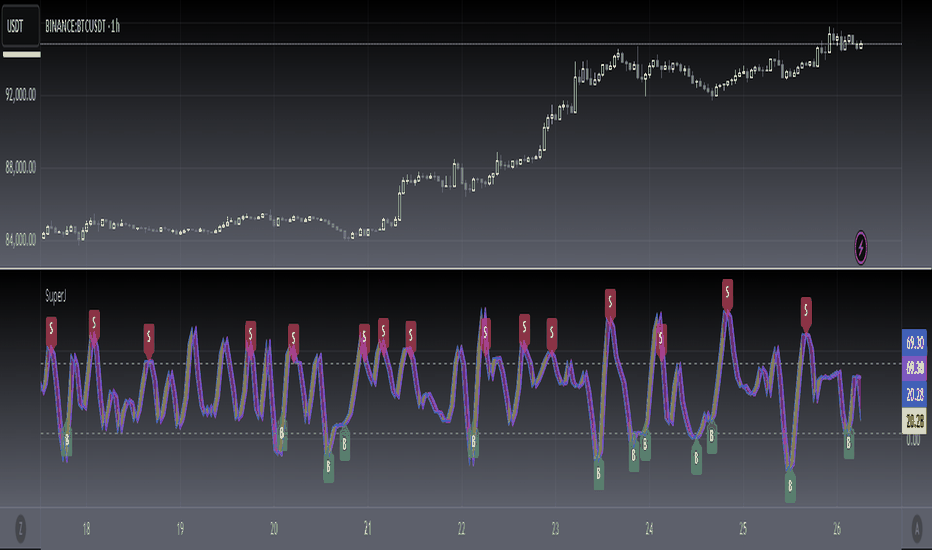Click date label 25 on time axis

tap(743, 529)
